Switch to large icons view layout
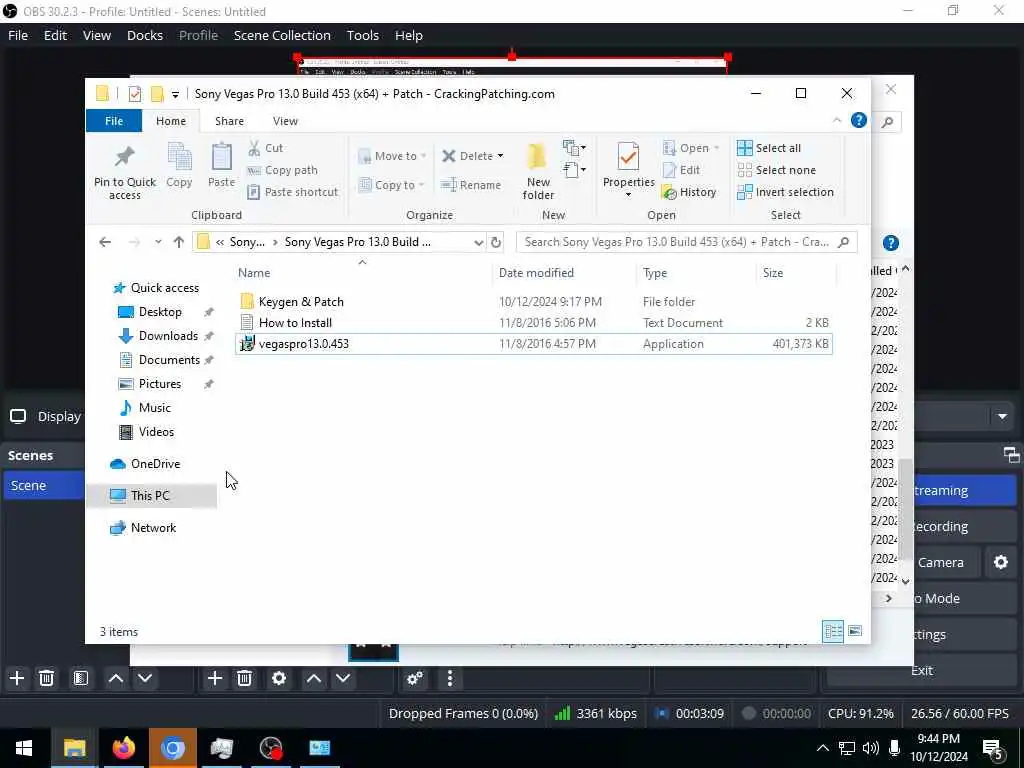The image size is (1024, 768). pyautogui.click(x=854, y=631)
